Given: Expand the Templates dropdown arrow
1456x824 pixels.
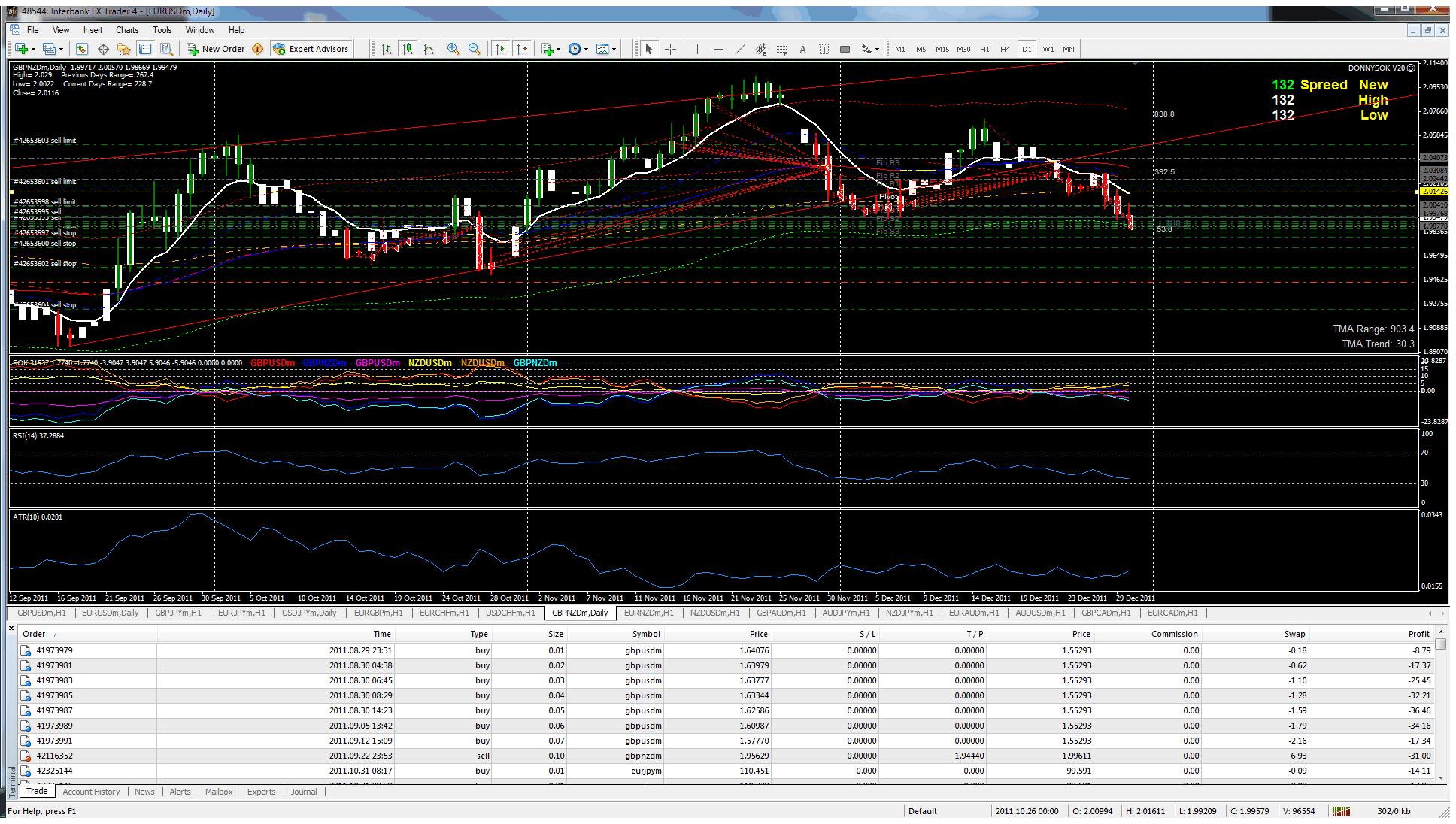Looking at the screenshot, I should (614, 50).
